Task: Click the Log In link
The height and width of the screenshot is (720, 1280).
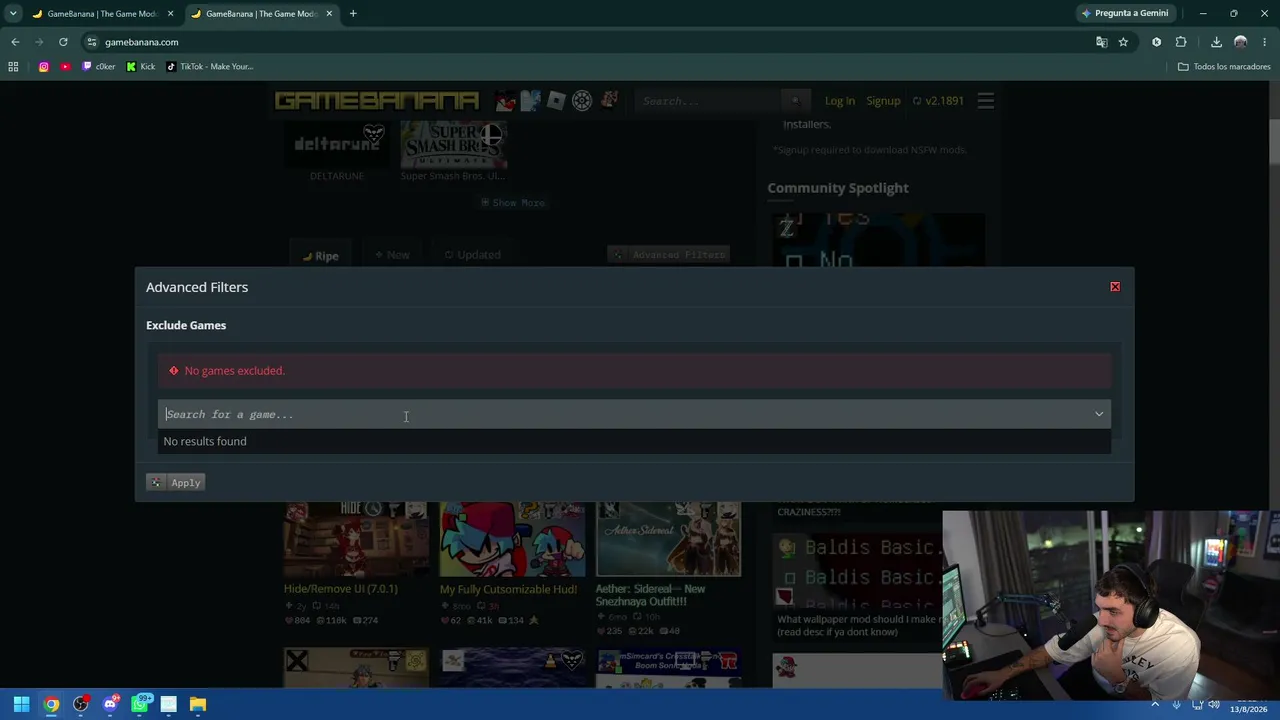Action: [840, 101]
